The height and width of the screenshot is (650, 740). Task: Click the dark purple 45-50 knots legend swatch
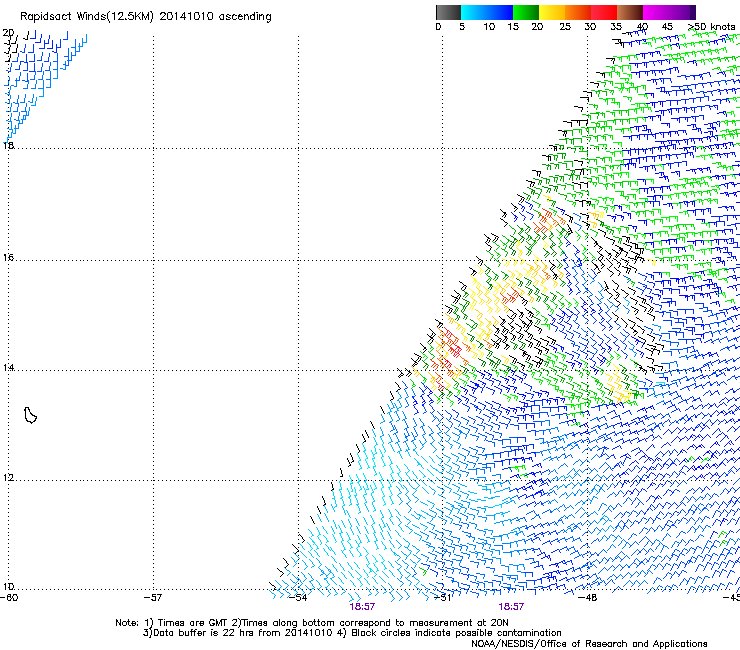tap(682, 12)
